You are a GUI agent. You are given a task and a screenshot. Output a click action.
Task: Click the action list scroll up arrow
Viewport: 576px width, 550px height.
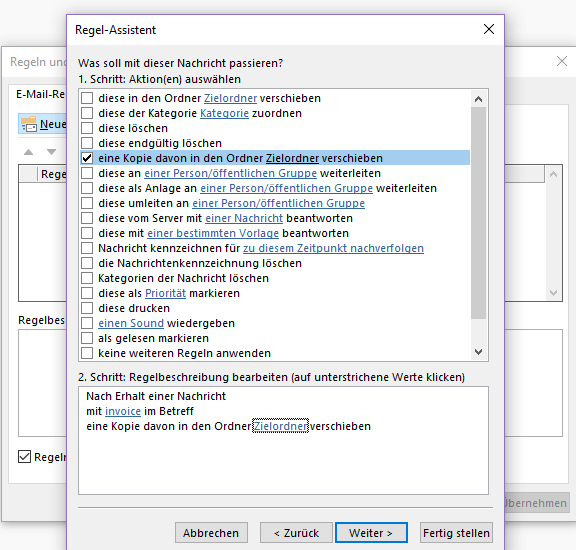click(478, 99)
